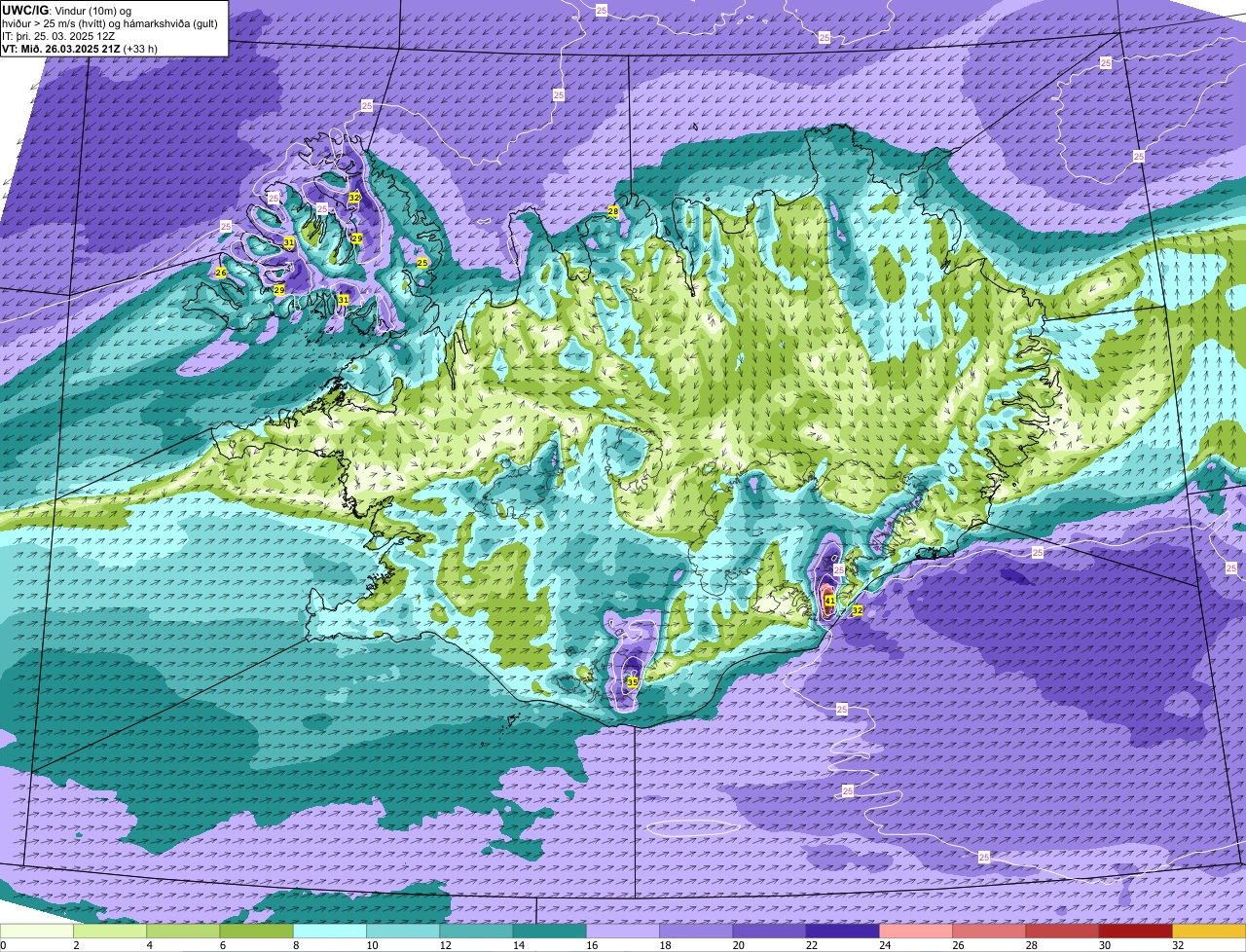This screenshot has width=1246, height=952.
Task: Click the yellow '28' gust label on the north coast
Action: [613, 211]
